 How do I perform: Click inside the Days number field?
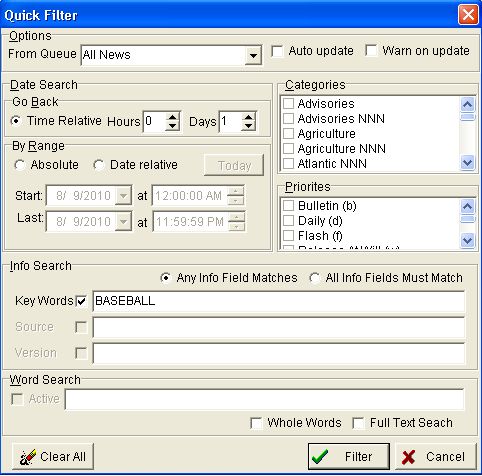(x=230, y=121)
